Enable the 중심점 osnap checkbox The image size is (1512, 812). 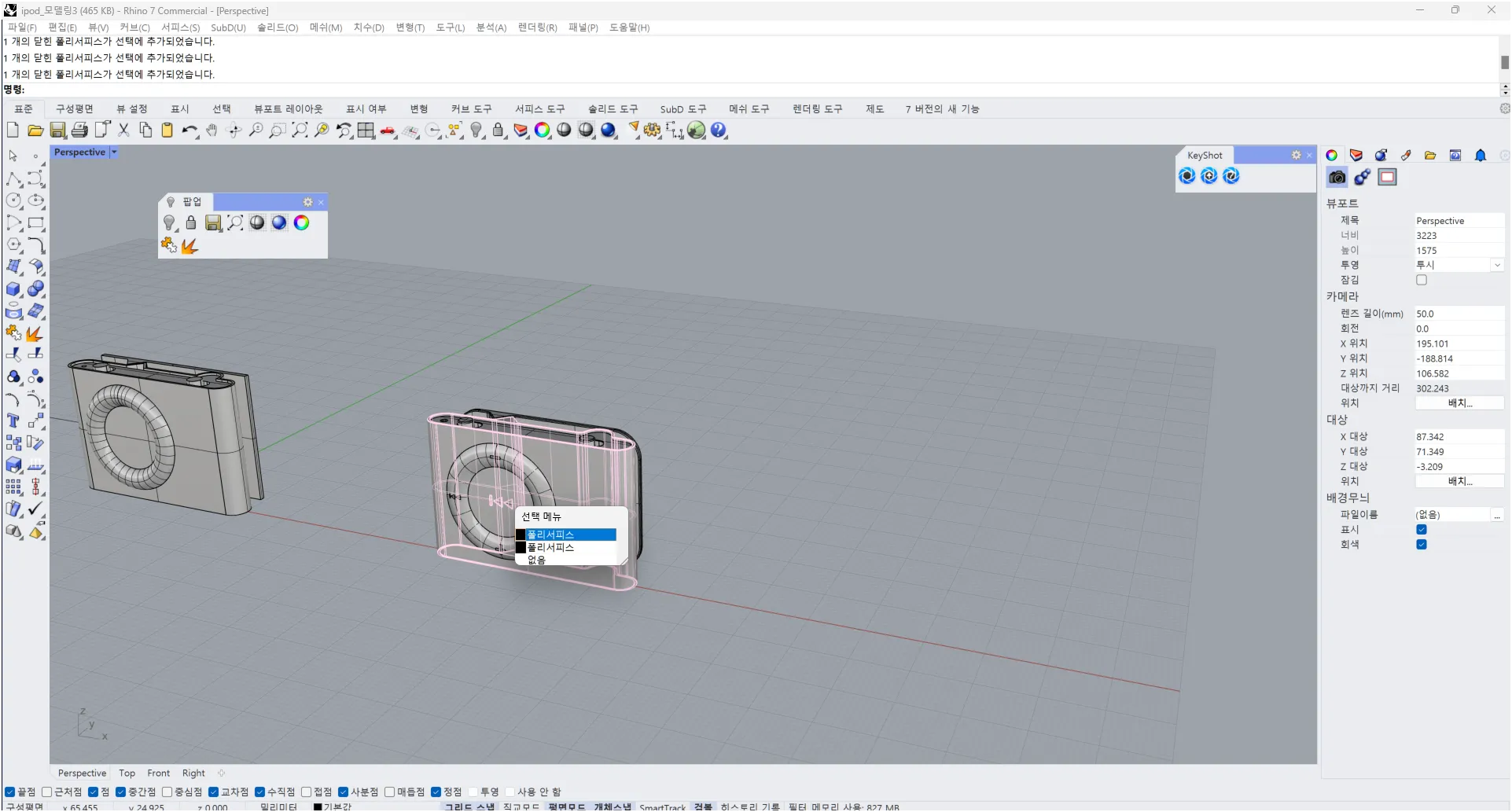click(167, 792)
